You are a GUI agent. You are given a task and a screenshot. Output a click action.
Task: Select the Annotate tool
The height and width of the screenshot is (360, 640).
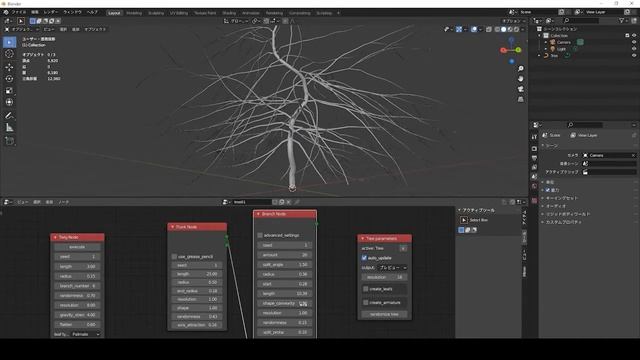(x=9, y=116)
